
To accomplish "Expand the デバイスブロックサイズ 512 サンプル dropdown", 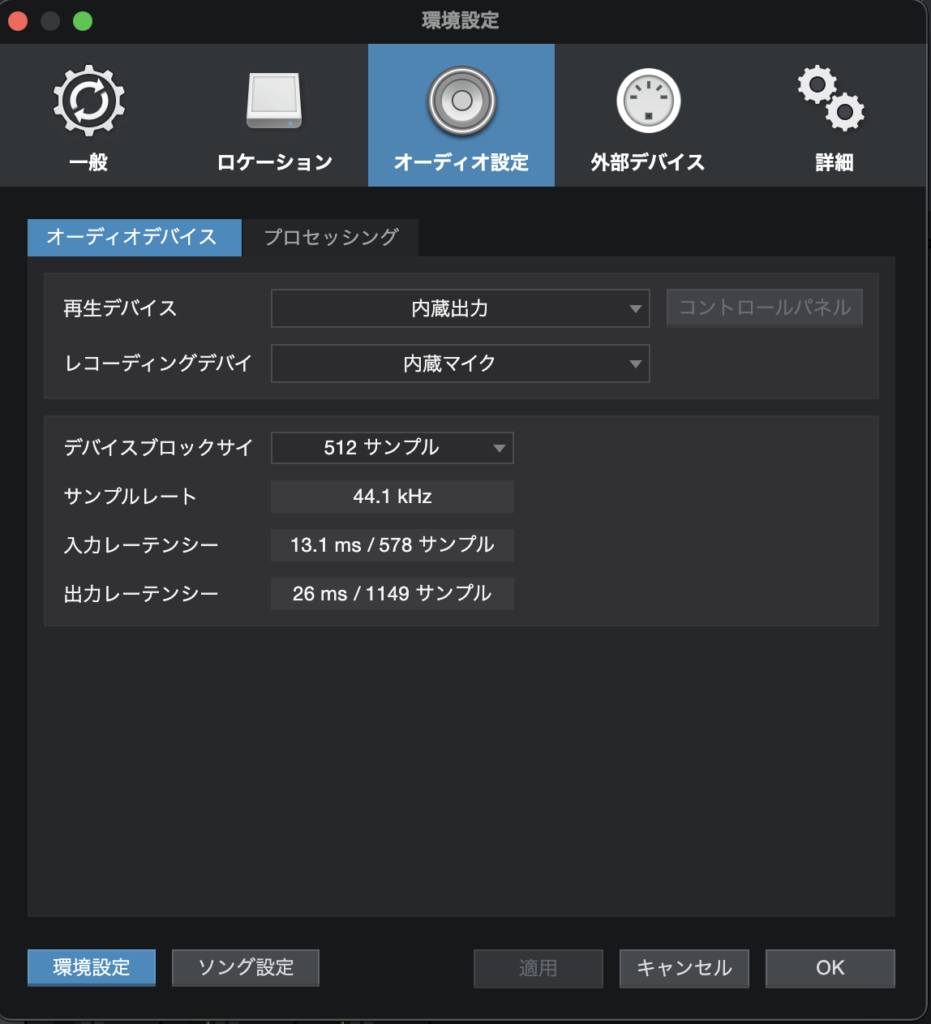I will tap(392, 448).
